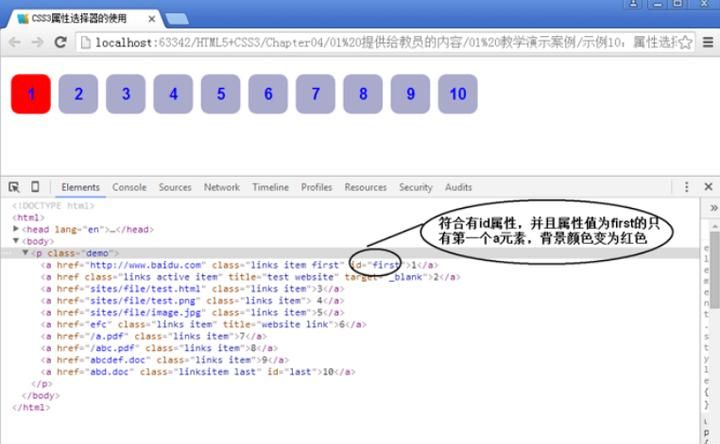The height and width of the screenshot is (444, 720).
Task: Select anchor row sites/file/test.html
Action: 192,289
